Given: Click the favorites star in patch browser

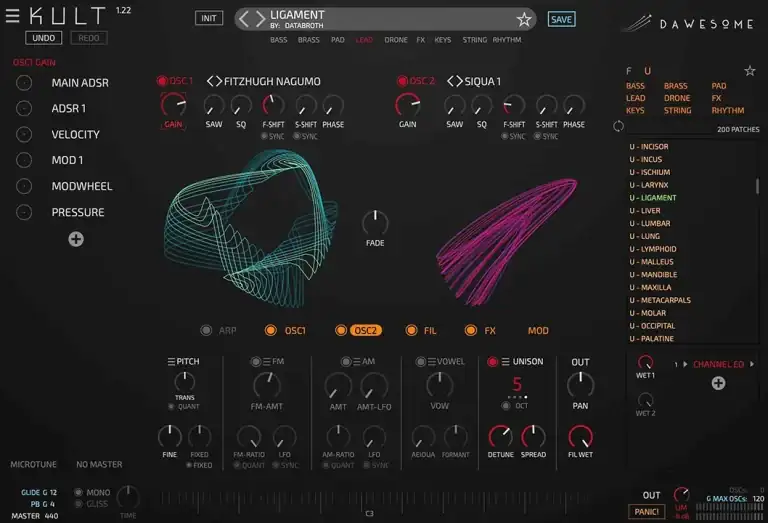Looking at the screenshot, I should [x=749, y=71].
